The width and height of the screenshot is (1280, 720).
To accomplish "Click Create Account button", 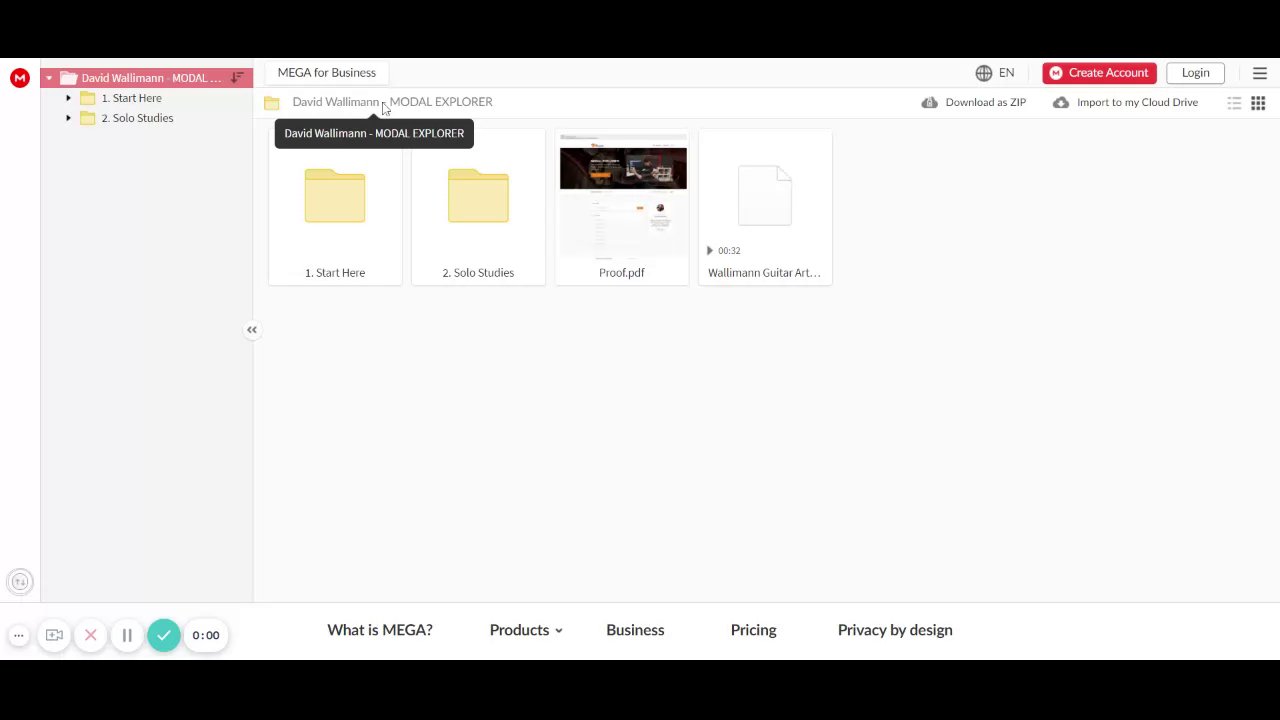I will point(1099,73).
